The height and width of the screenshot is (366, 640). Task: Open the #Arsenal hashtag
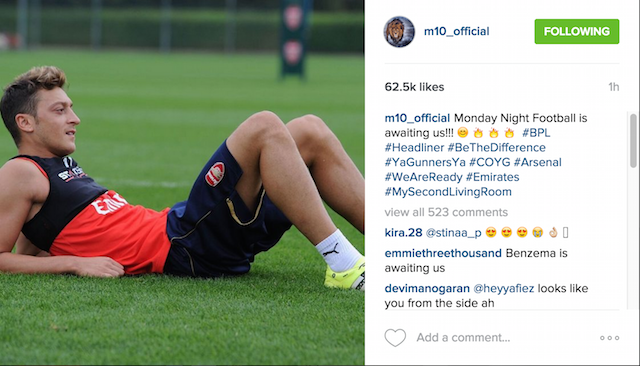click(538, 162)
